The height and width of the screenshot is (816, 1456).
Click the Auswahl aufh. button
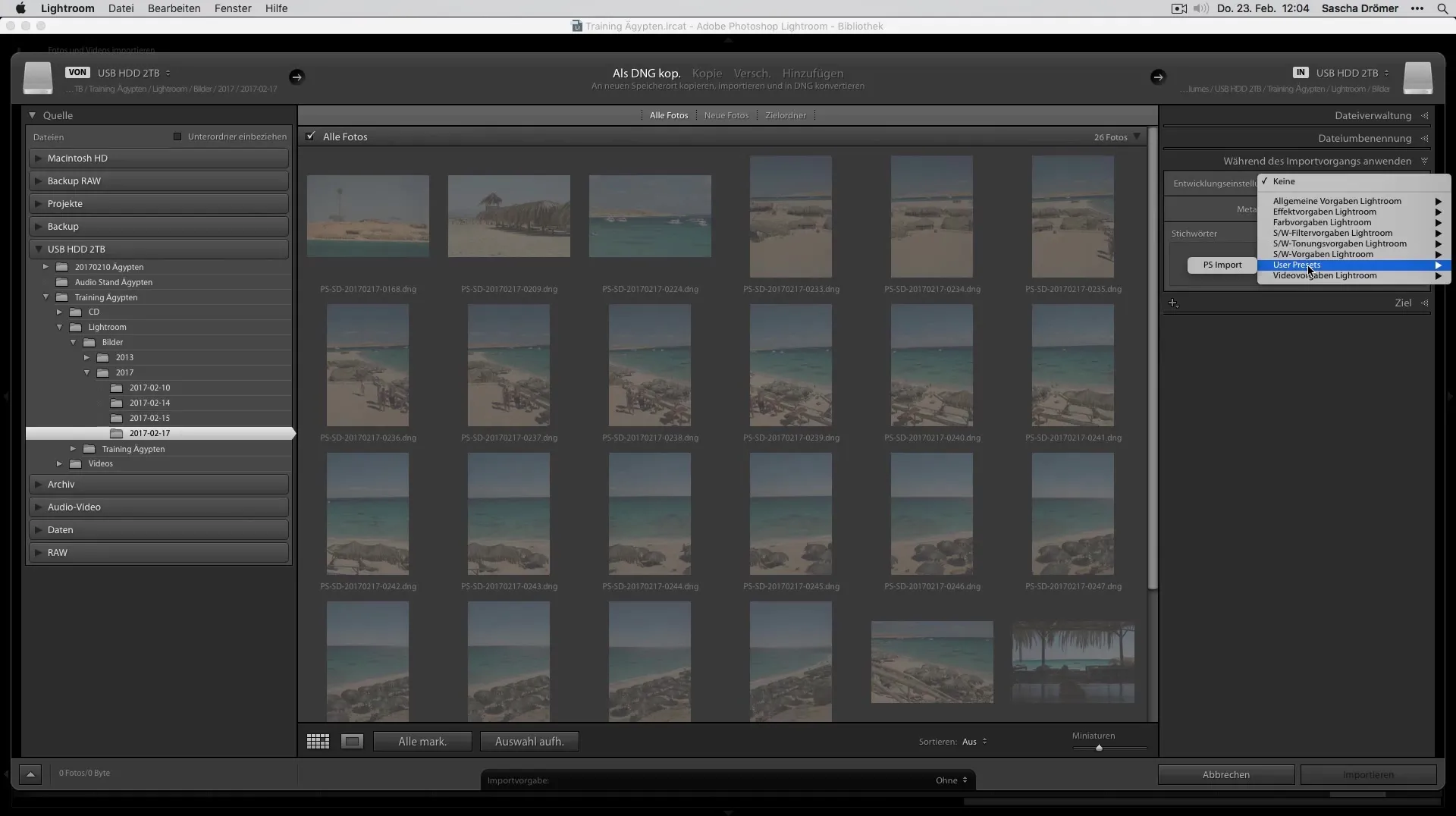[x=529, y=742]
